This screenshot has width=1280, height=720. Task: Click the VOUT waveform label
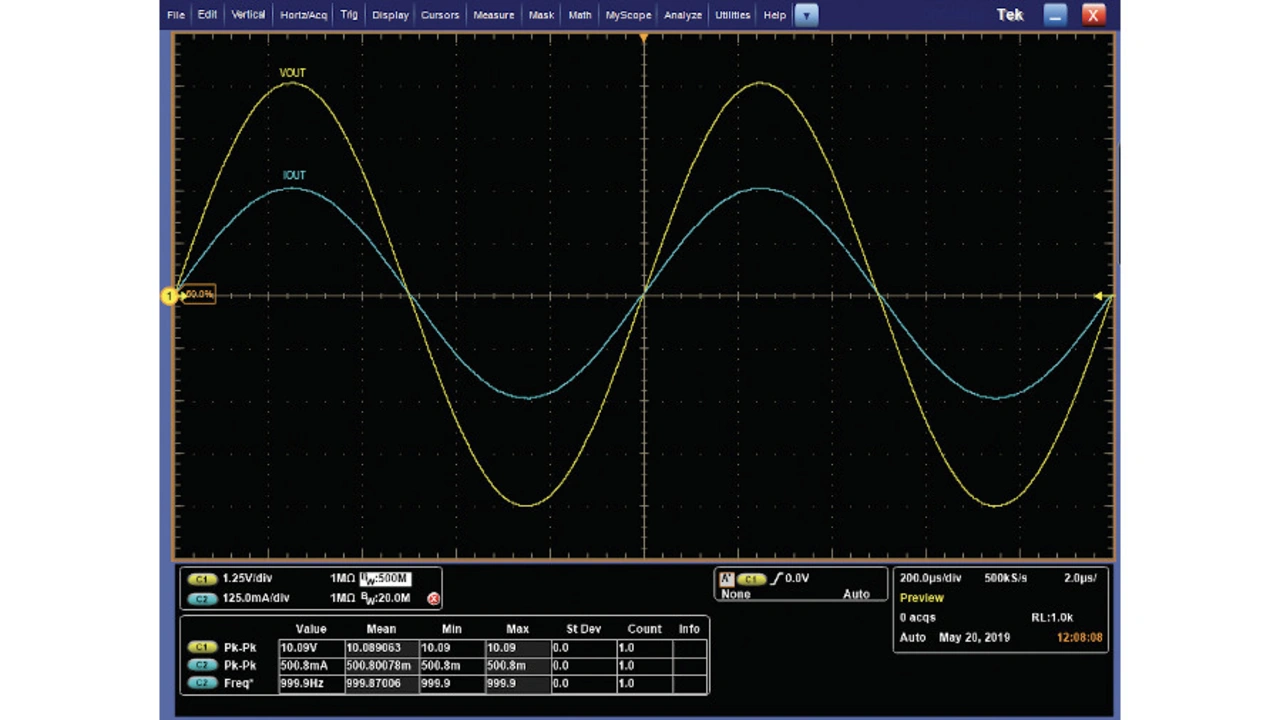coord(292,73)
